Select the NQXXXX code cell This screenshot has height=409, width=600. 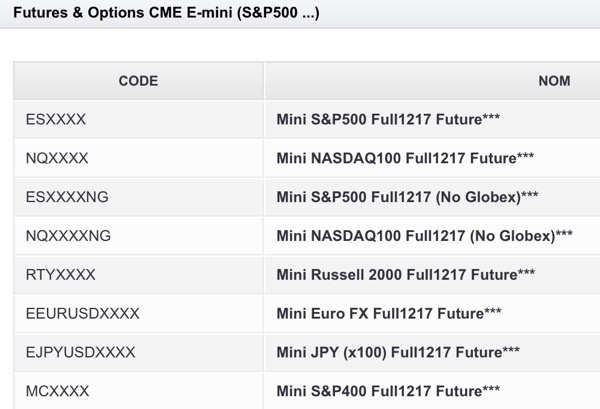click(x=57, y=158)
